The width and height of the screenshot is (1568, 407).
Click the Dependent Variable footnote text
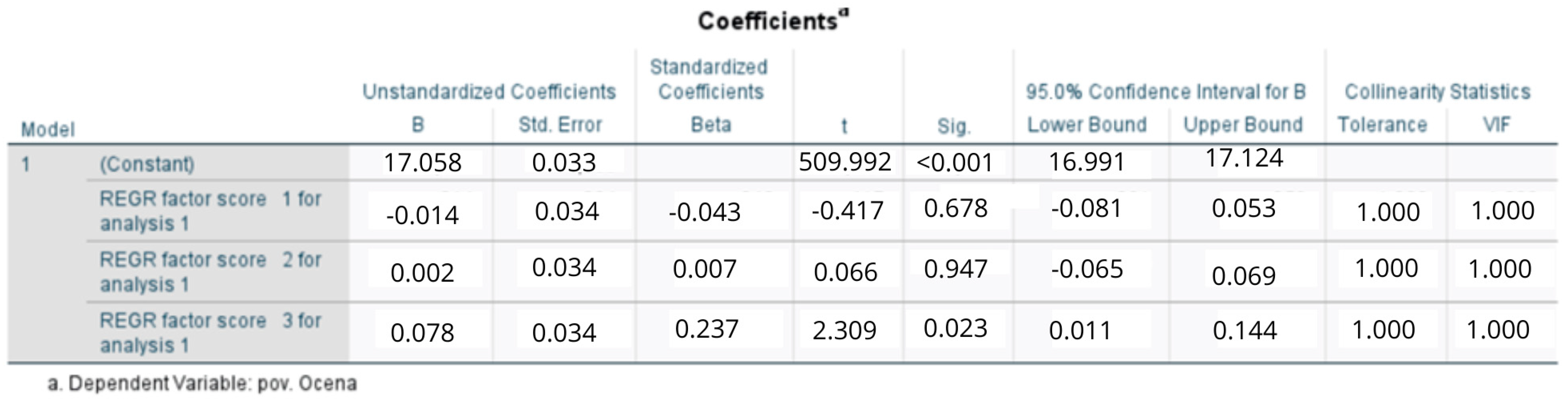pos(202,383)
